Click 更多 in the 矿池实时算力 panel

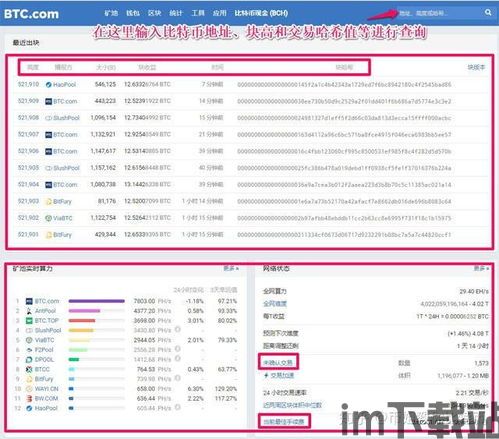[231, 268]
